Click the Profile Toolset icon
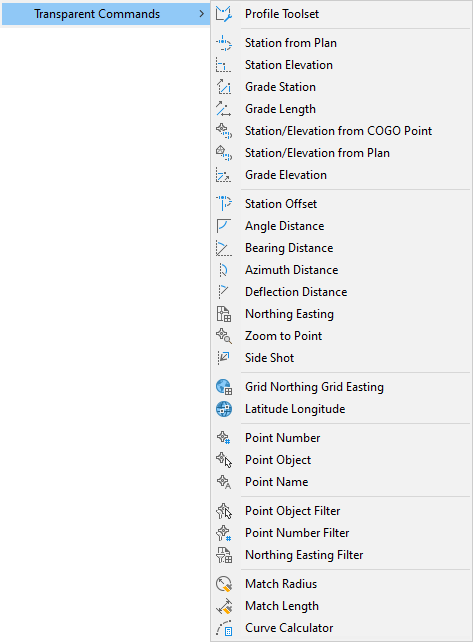 224,14
